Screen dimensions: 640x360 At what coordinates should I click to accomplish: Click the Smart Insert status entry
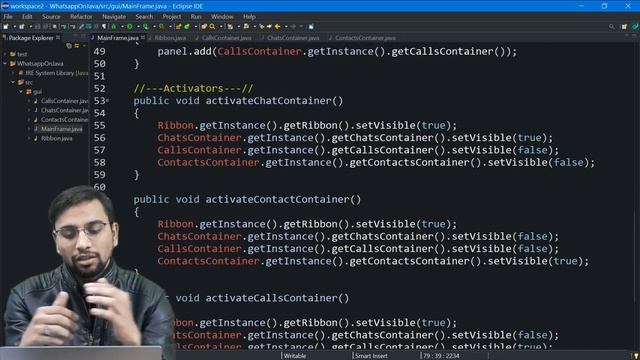[371, 356]
